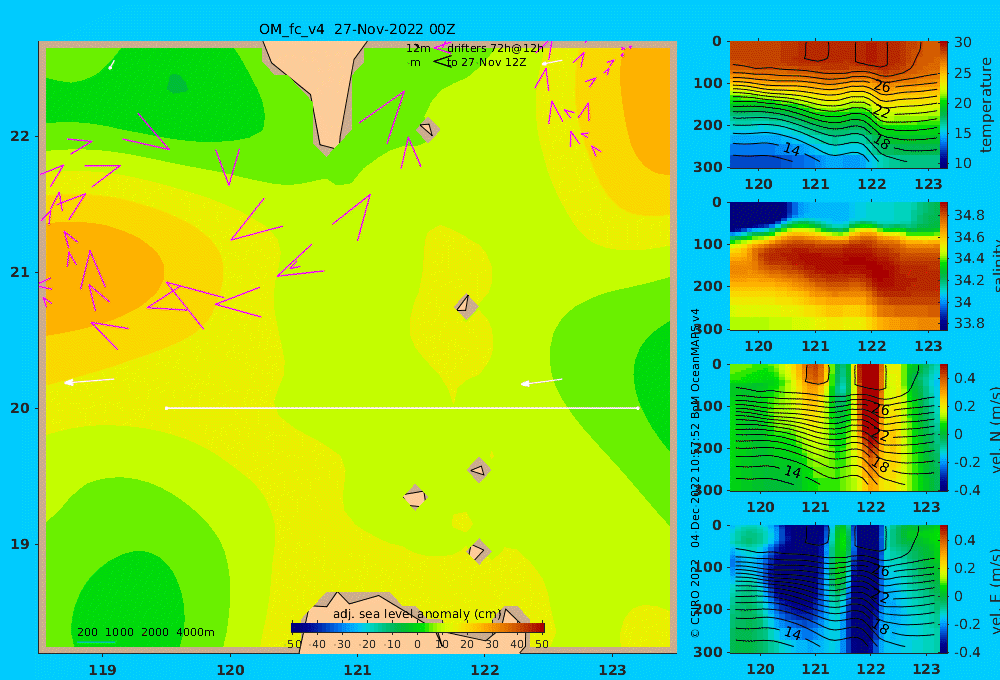1000x680 pixels.
Task: Open the eastward velocity section panel
Action: [834, 589]
